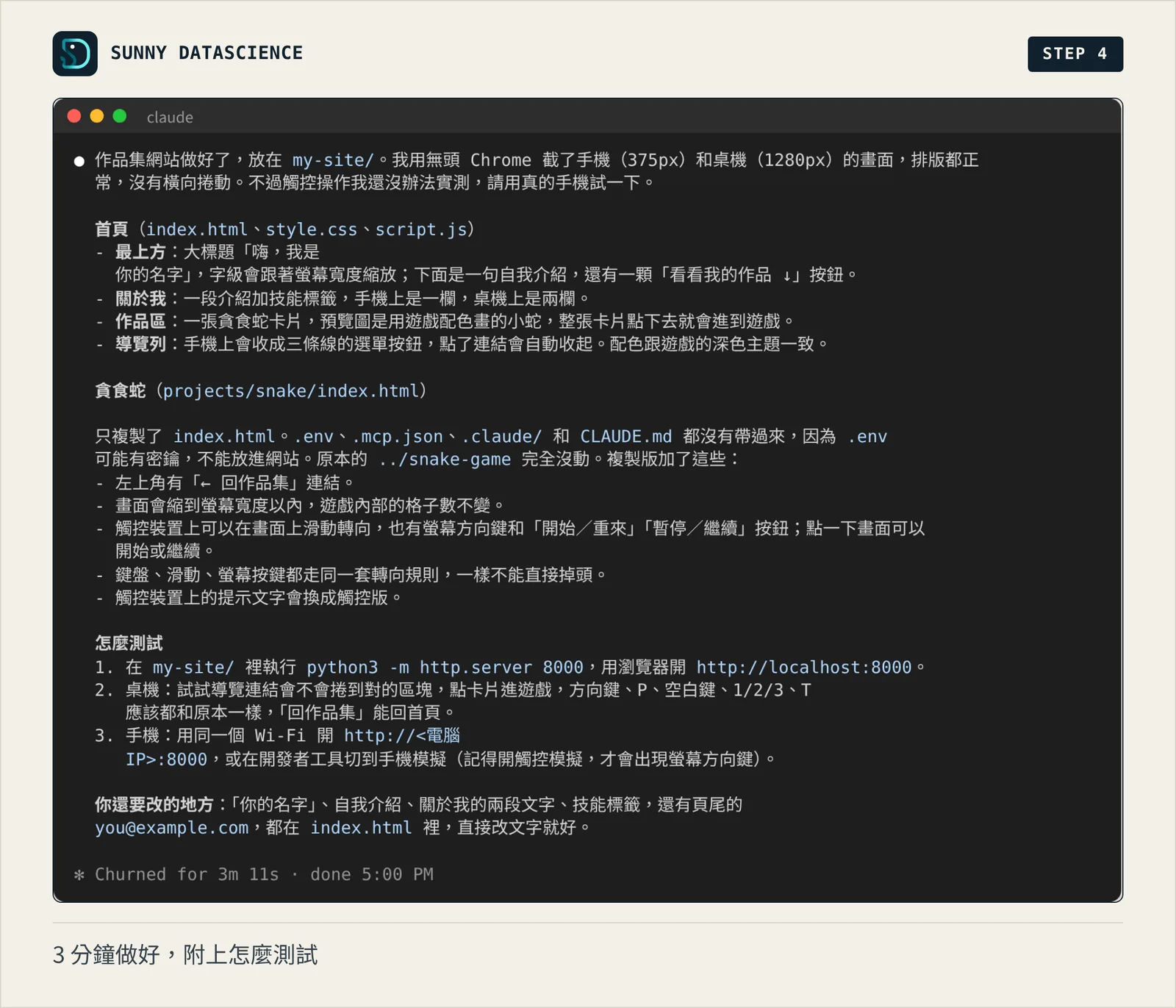Click the red close dot in terminal

tap(74, 116)
